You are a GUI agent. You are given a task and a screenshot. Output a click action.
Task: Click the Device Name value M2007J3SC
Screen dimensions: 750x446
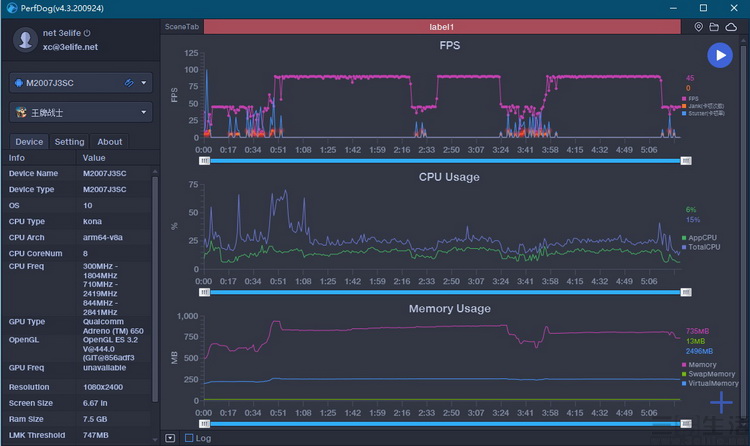(x=105, y=173)
